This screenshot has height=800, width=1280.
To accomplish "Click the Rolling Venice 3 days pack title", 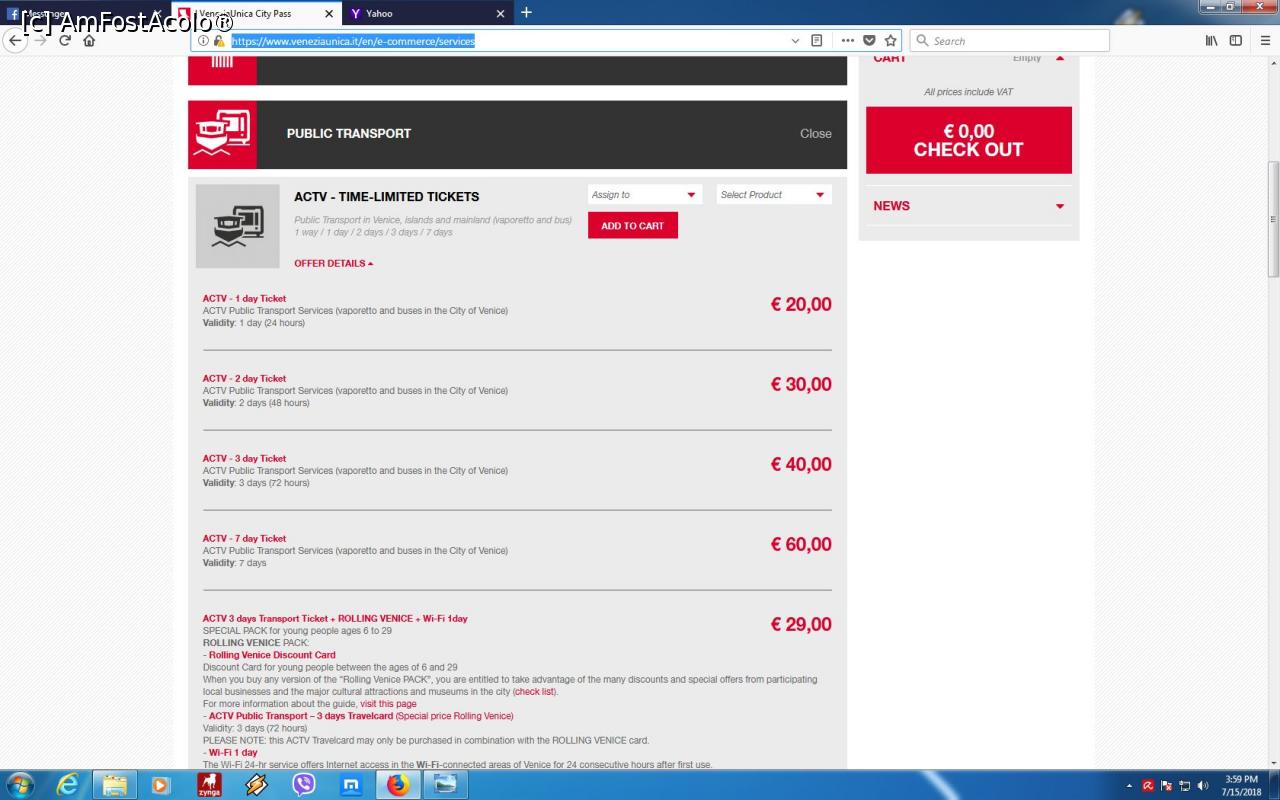I will coord(335,619).
